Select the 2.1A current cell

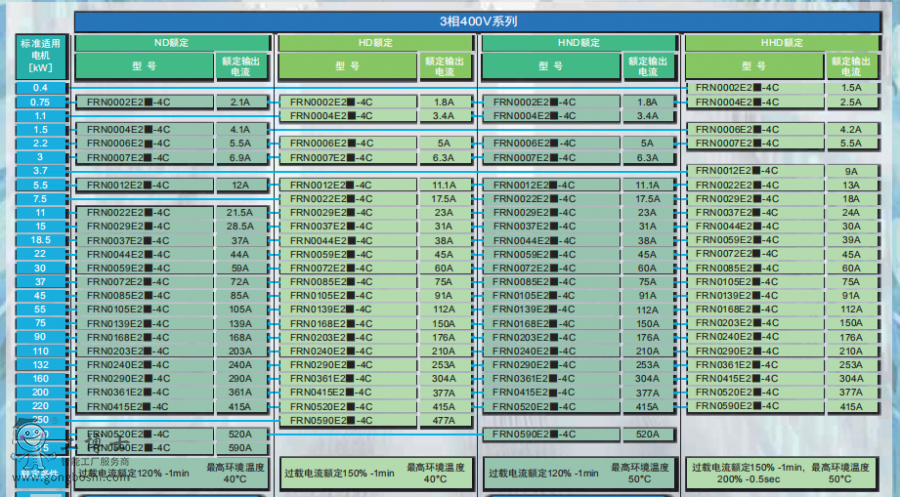[x=240, y=102]
